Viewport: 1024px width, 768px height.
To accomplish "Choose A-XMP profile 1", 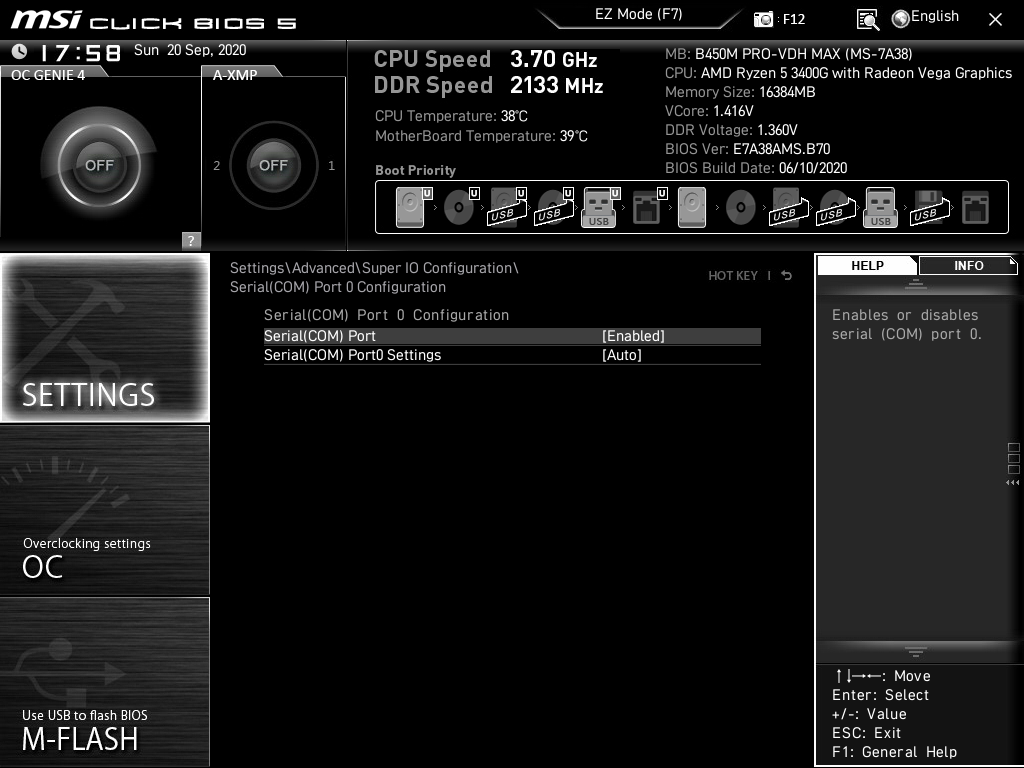I will tap(332, 166).
